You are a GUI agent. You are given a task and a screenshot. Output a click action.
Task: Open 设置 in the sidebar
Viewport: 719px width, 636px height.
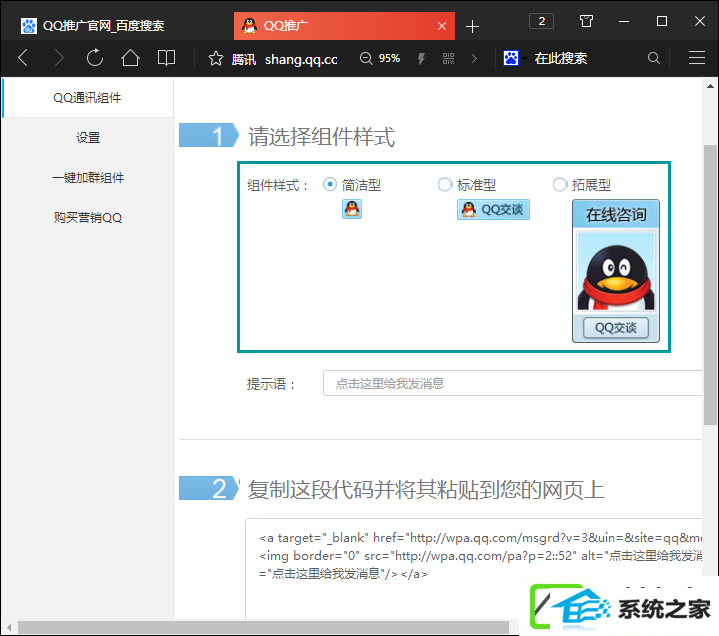(x=88, y=138)
